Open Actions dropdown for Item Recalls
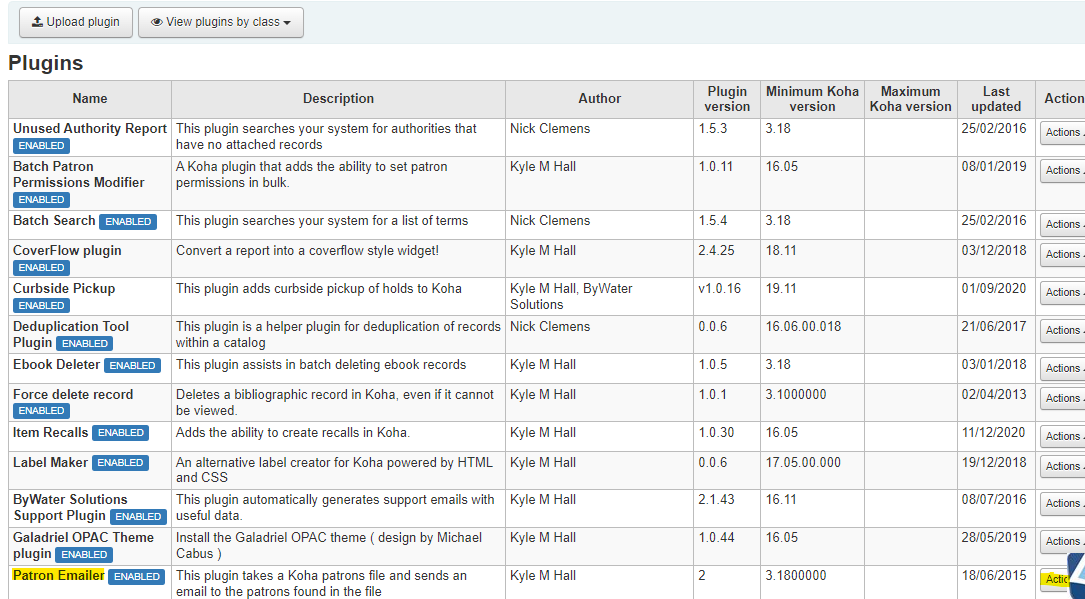 coord(1063,436)
